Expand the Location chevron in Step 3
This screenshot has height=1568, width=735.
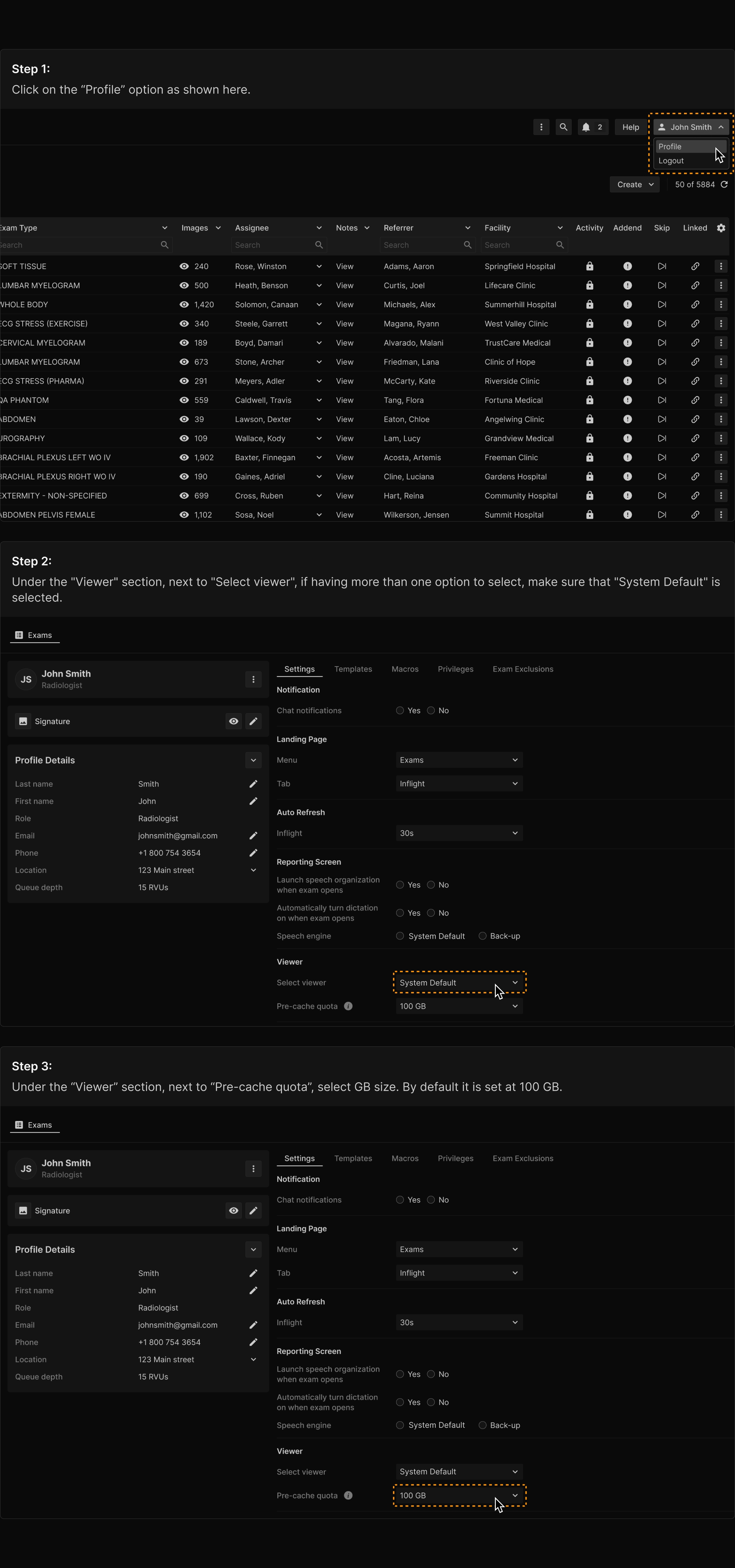[x=254, y=1359]
